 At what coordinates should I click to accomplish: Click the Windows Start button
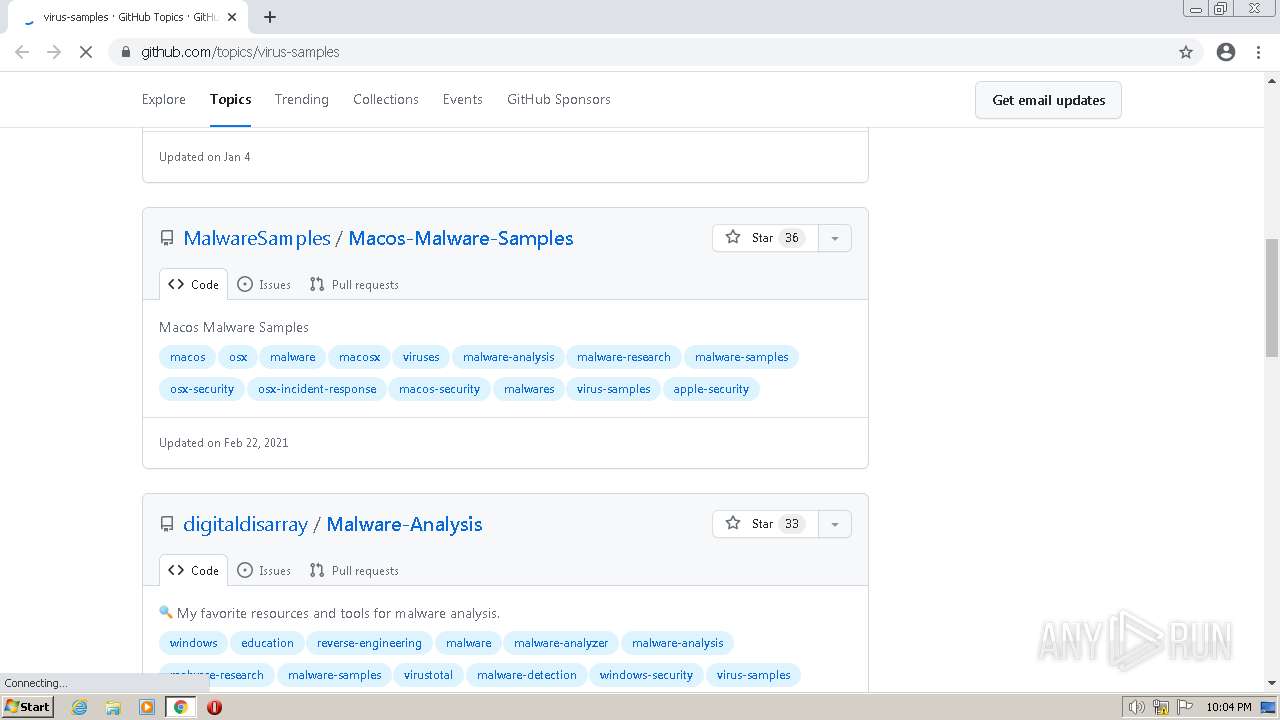point(28,707)
